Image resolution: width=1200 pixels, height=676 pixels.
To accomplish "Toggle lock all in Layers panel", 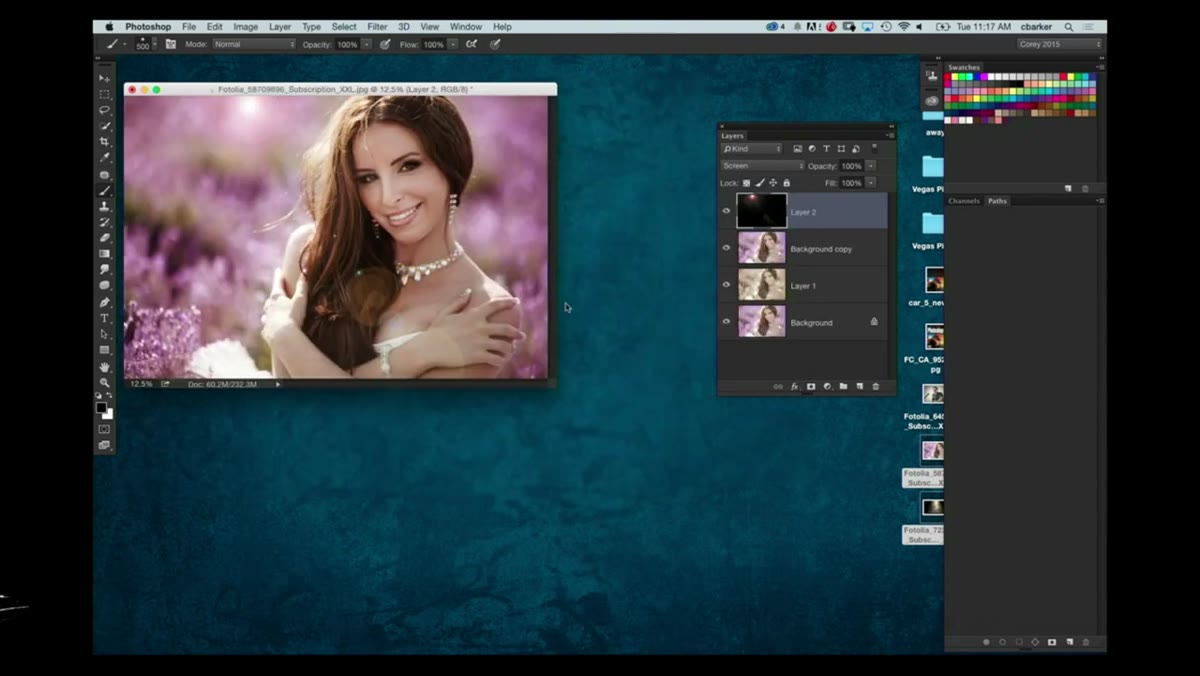I will [x=786, y=183].
